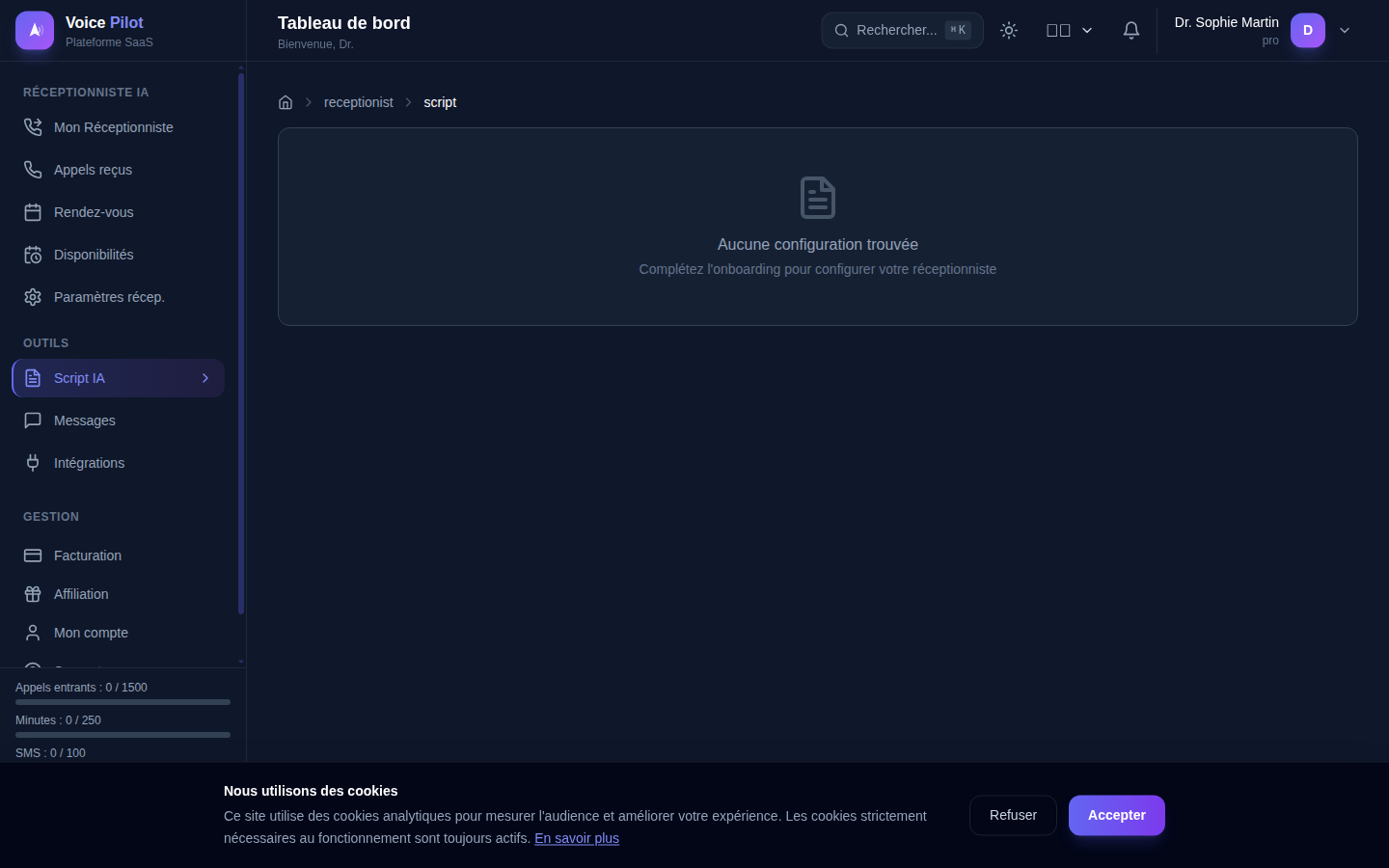Click the Messages chat bubble icon
The height and width of the screenshot is (868, 1389).
[x=33, y=420]
